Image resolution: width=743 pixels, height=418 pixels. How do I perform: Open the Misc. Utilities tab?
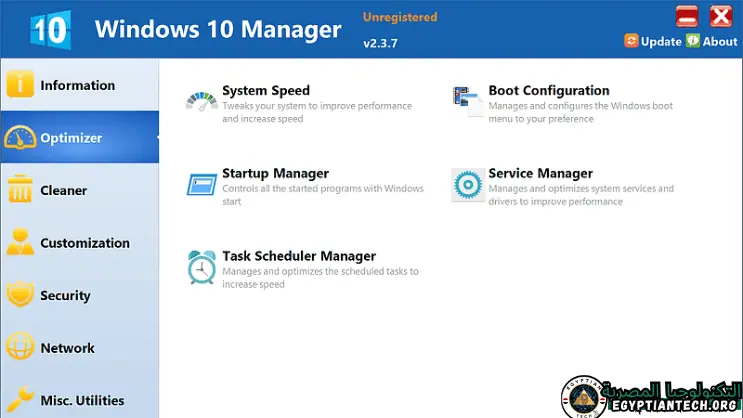[80, 396]
